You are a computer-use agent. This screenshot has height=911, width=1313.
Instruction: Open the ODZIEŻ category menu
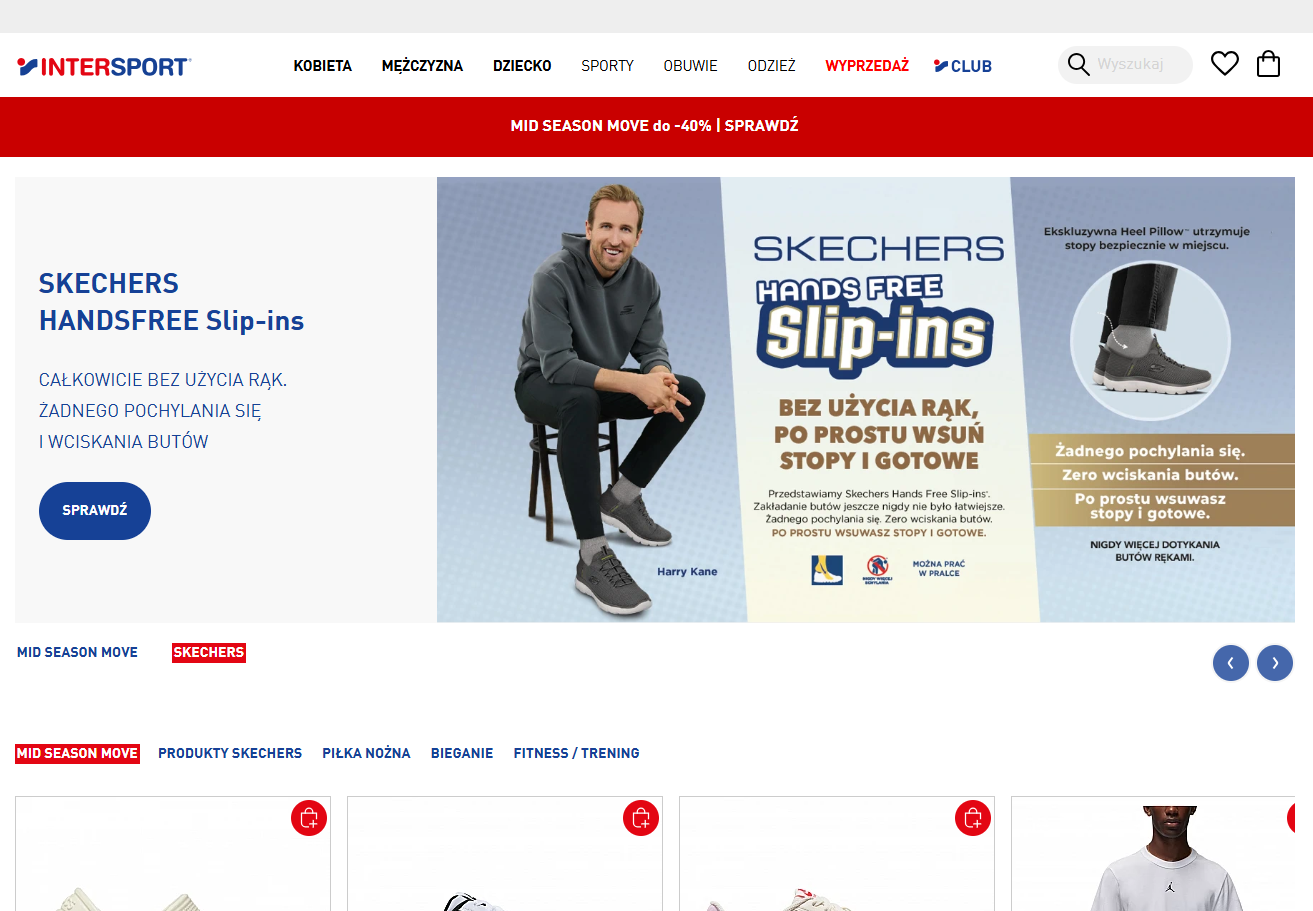click(772, 66)
